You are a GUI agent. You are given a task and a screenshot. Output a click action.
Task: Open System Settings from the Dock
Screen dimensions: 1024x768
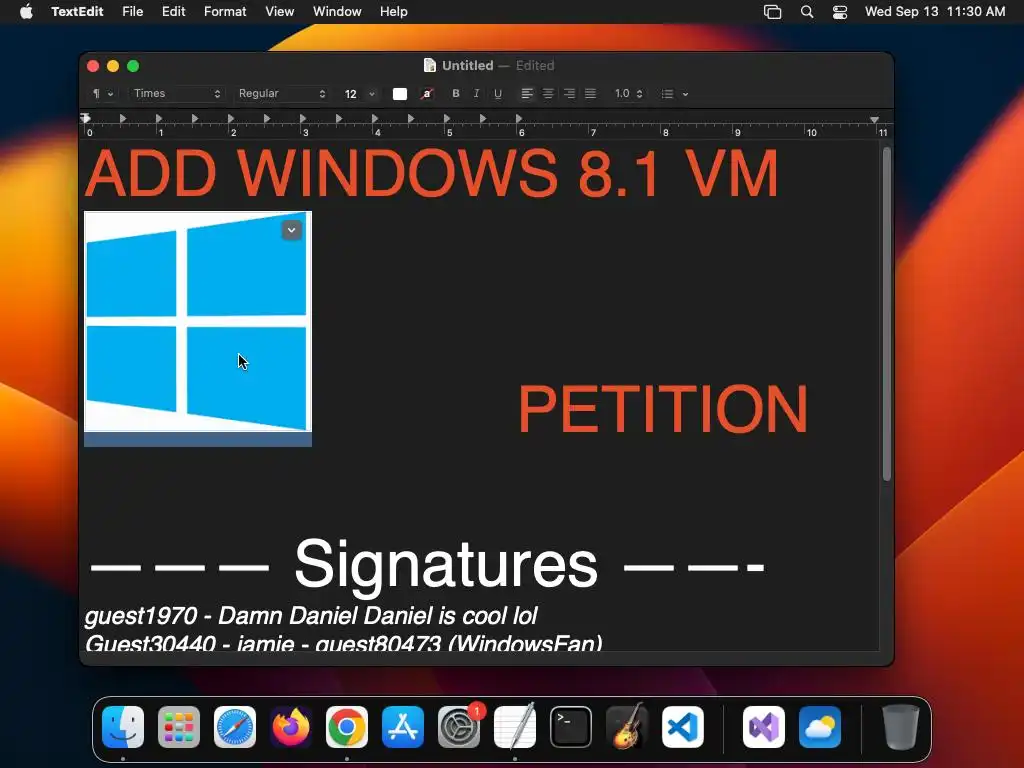pyautogui.click(x=458, y=727)
